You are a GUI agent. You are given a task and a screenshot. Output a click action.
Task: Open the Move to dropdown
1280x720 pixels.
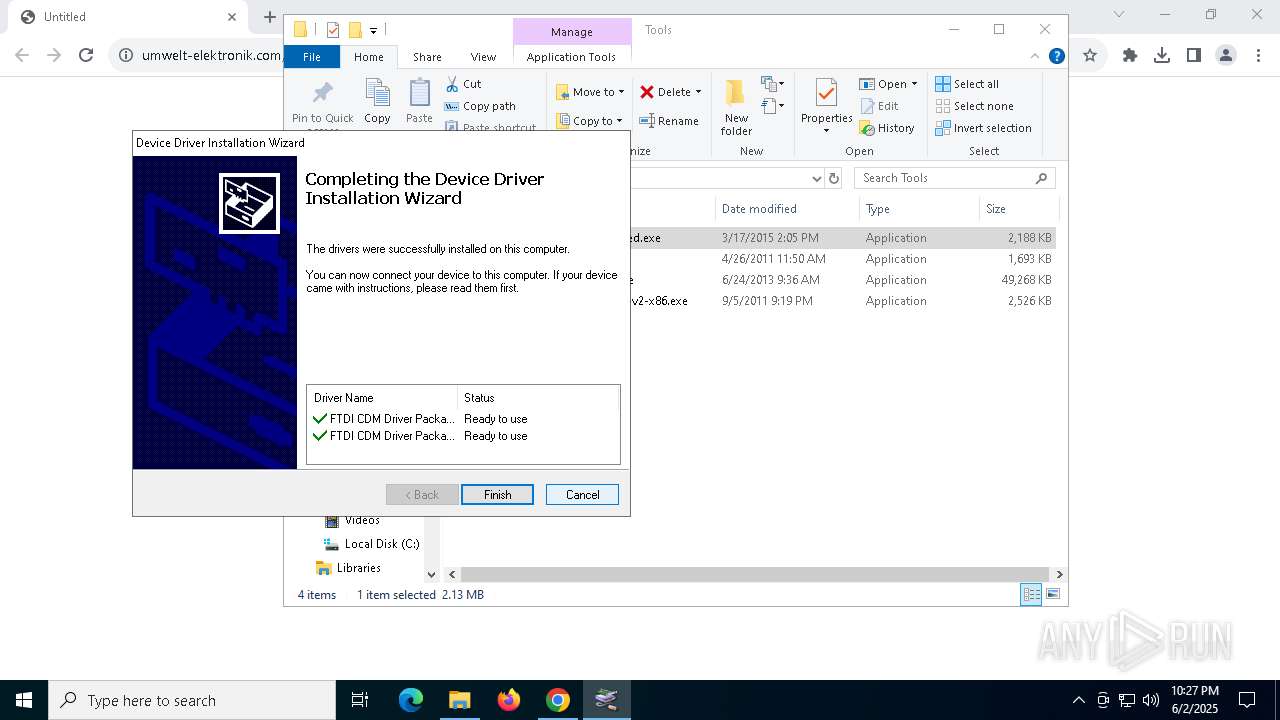coord(590,92)
